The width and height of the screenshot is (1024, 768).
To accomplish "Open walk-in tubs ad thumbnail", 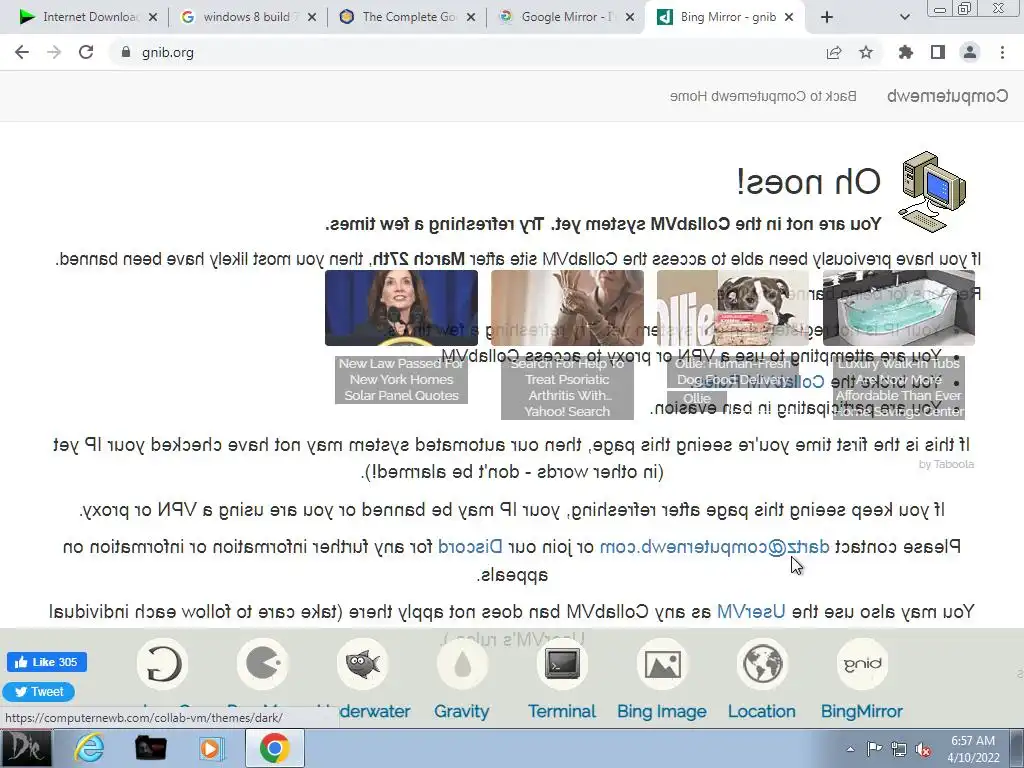I will (899, 308).
